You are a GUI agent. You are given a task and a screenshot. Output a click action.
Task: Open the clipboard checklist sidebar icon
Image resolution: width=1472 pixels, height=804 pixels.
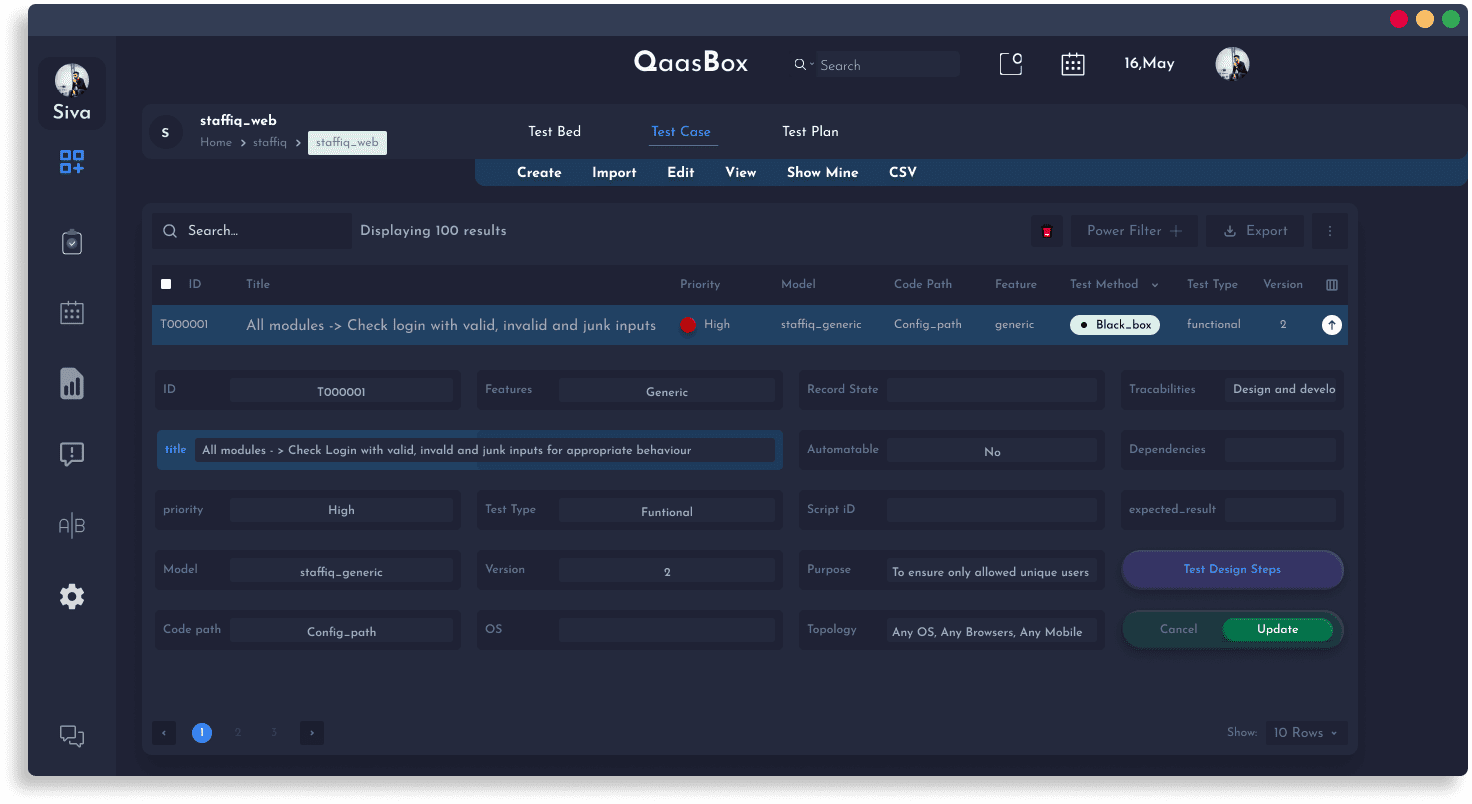coord(72,242)
